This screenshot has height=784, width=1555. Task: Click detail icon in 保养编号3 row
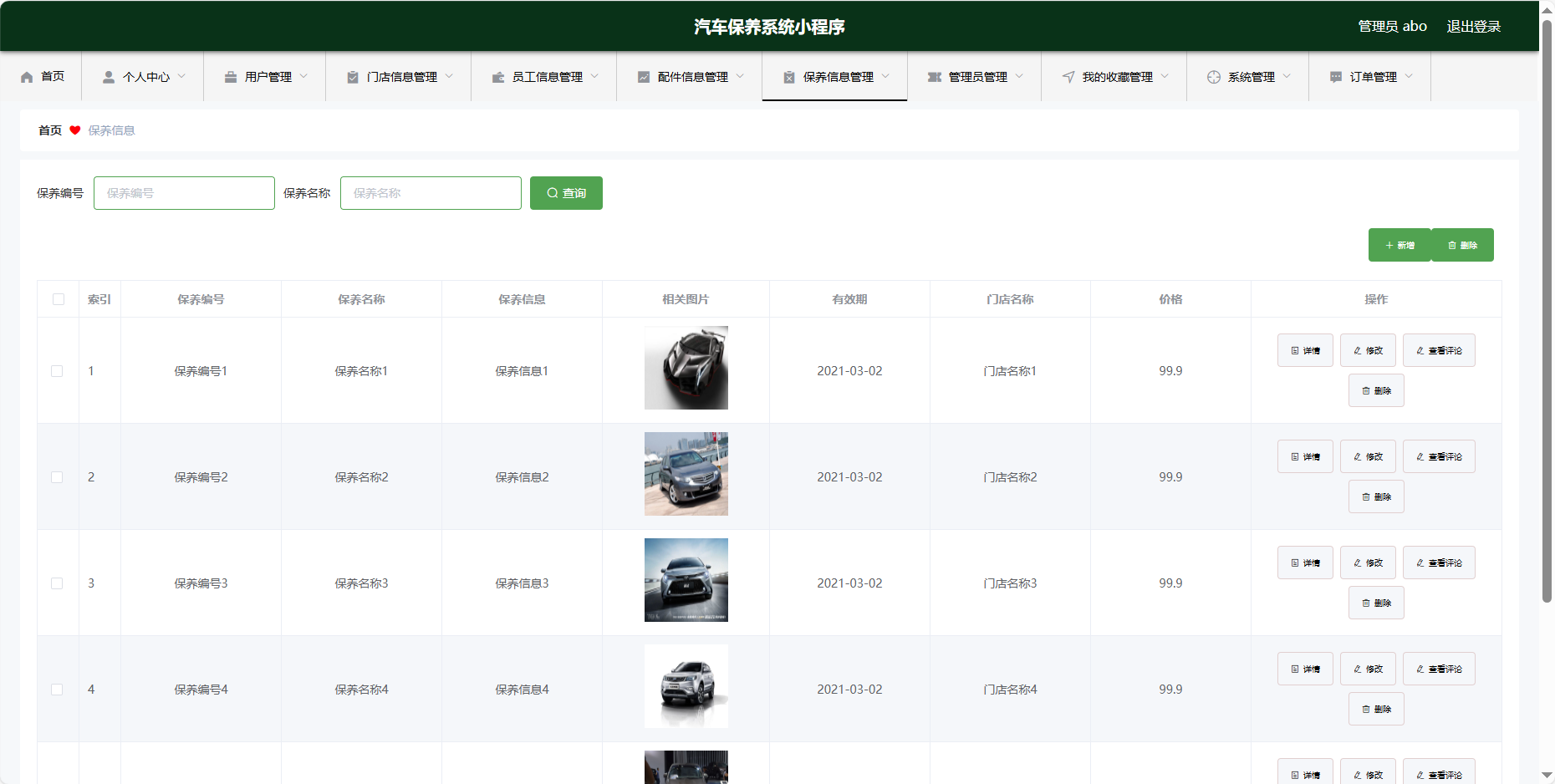click(1295, 563)
